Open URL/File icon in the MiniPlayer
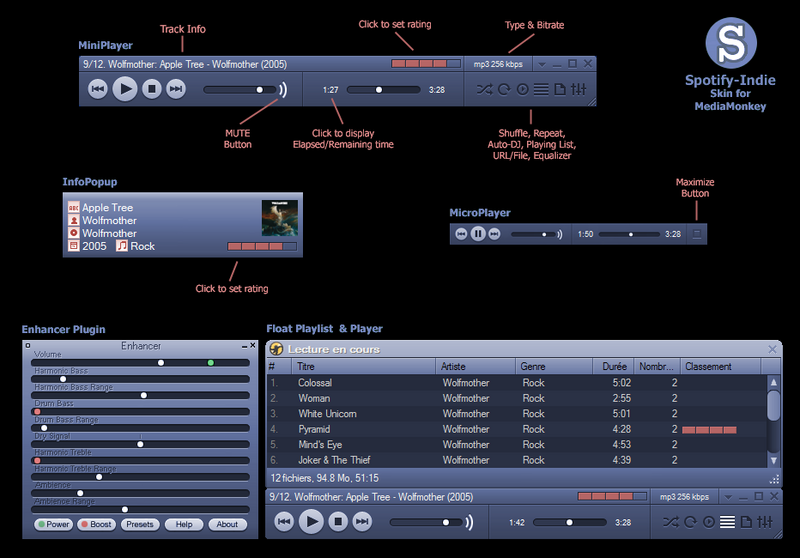The height and width of the screenshot is (558, 800). 560,90
